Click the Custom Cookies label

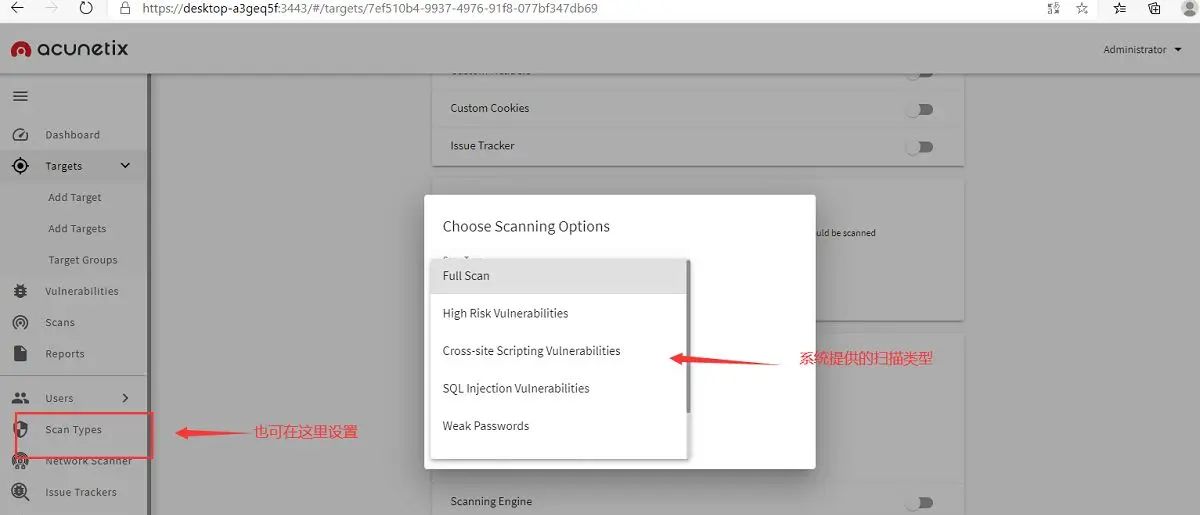click(x=490, y=108)
